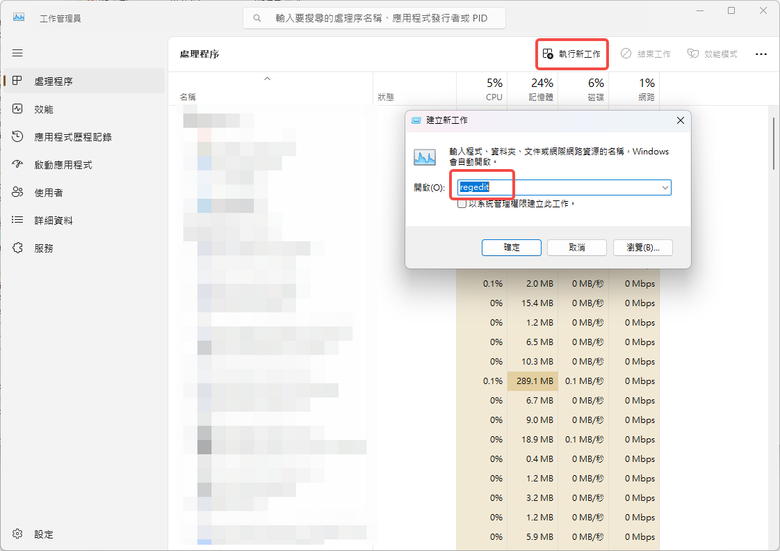This screenshot has height=551, width=780.
Task: Focus the process search box
Action: pyautogui.click(x=374, y=18)
